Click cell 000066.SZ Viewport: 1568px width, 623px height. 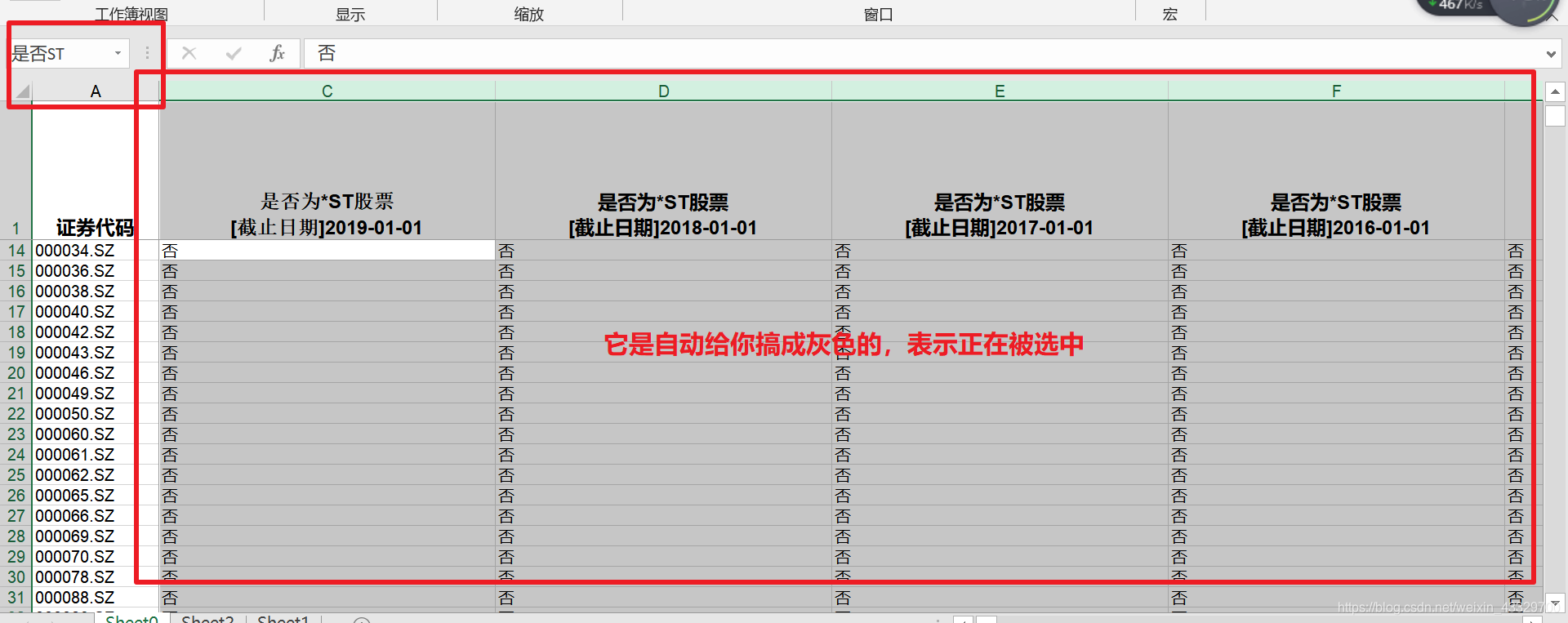pyautogui.click(x=96, y=515)
